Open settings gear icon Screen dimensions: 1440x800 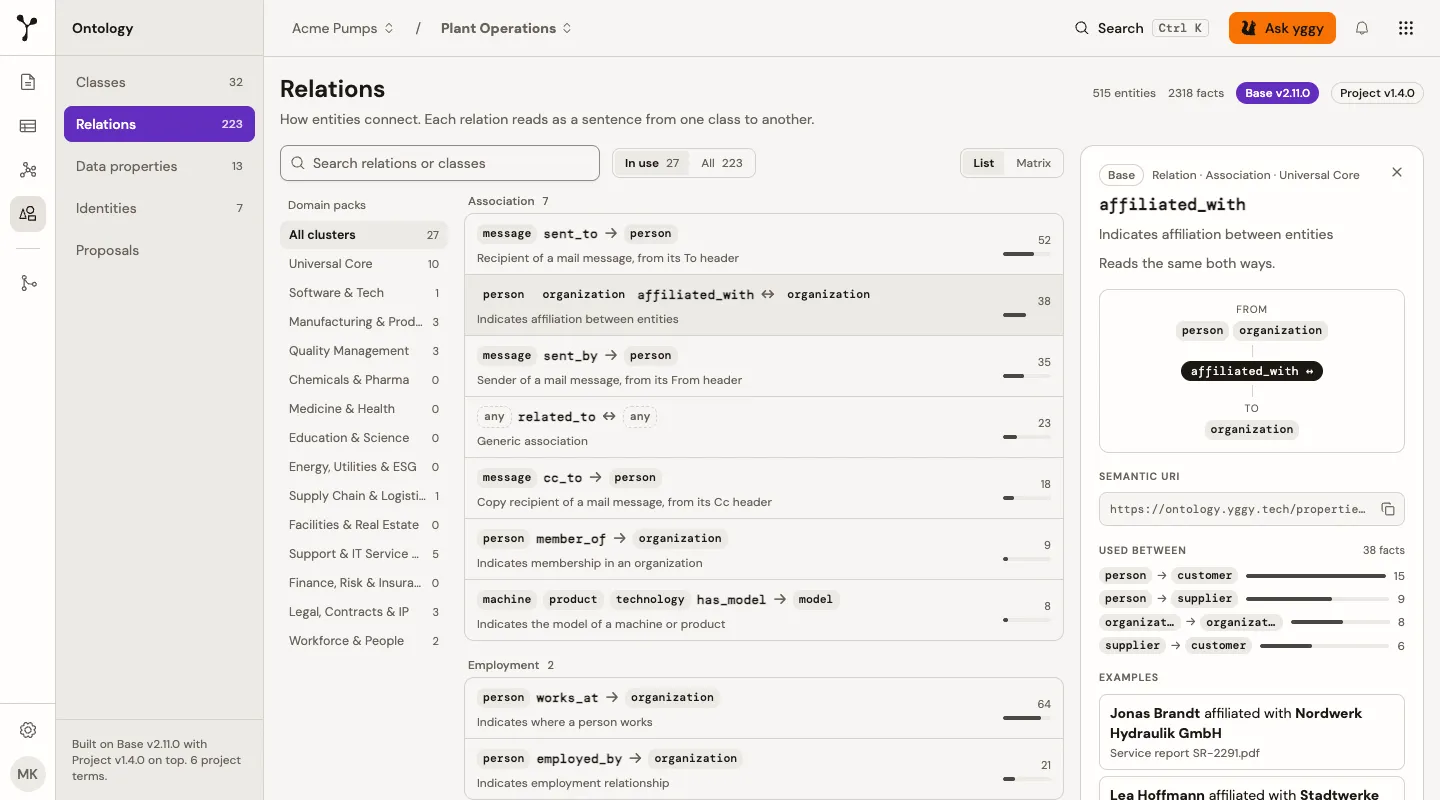point(28,730)
